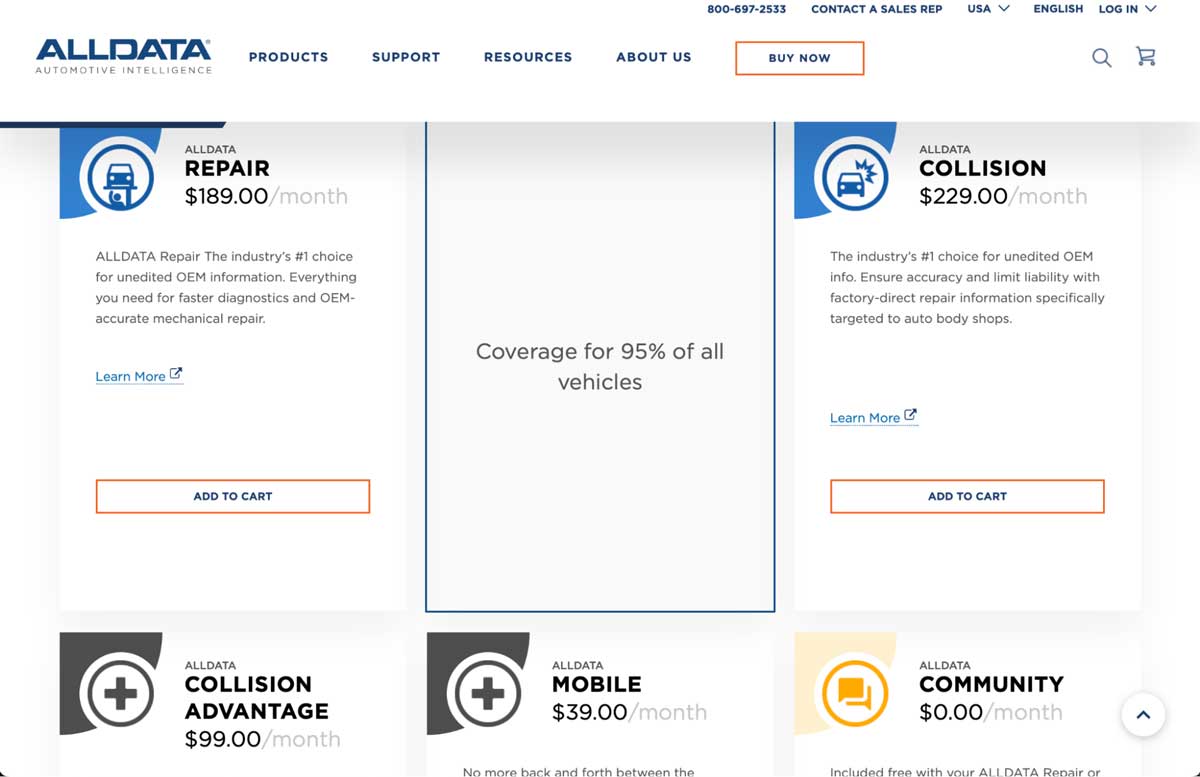Expand the Log In dropdown
The width and height of the screenshot is (1200, 777).
[x=1127, y=9]
